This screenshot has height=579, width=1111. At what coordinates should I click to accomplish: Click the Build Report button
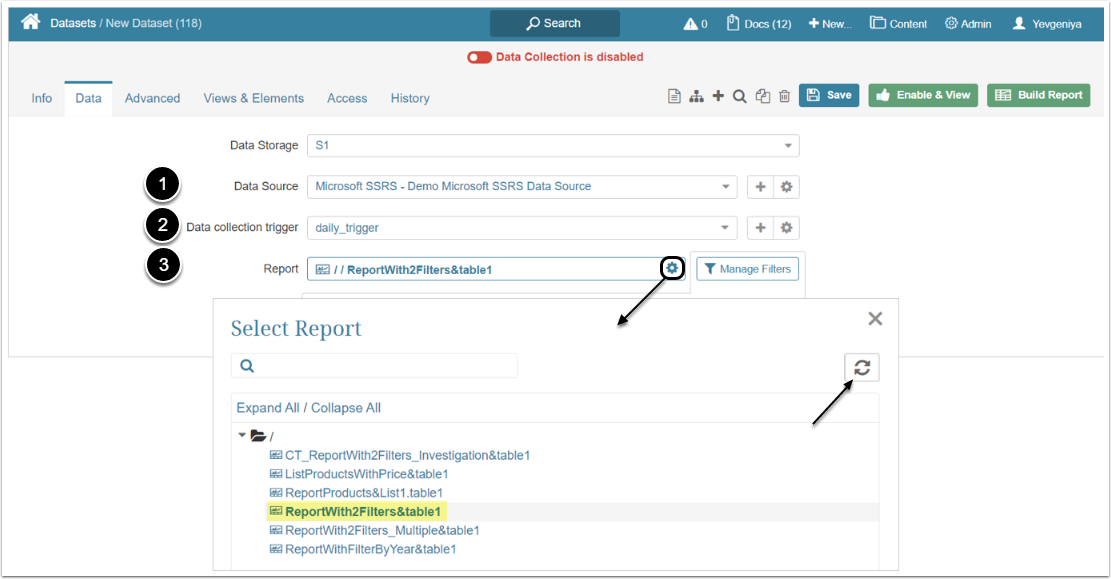pos(1039,95)
